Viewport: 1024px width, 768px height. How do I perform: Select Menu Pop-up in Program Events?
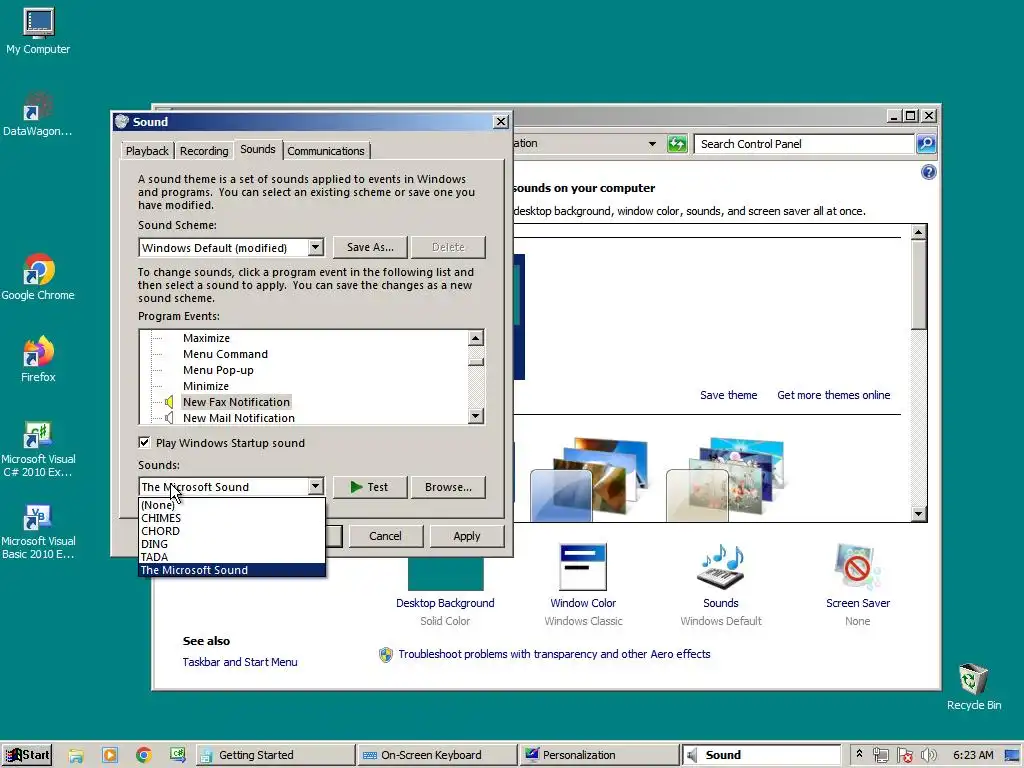pyautogui.click(x=218, y=370)
